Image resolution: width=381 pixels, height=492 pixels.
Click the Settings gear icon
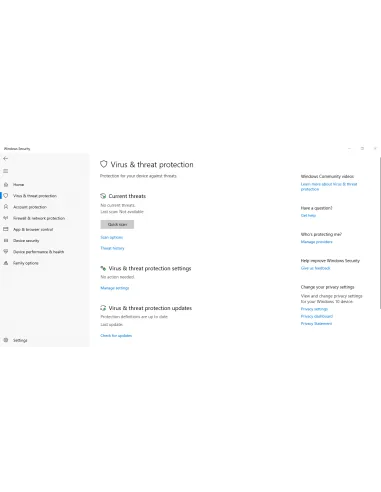pyautogui.click(x=6, y=340)
